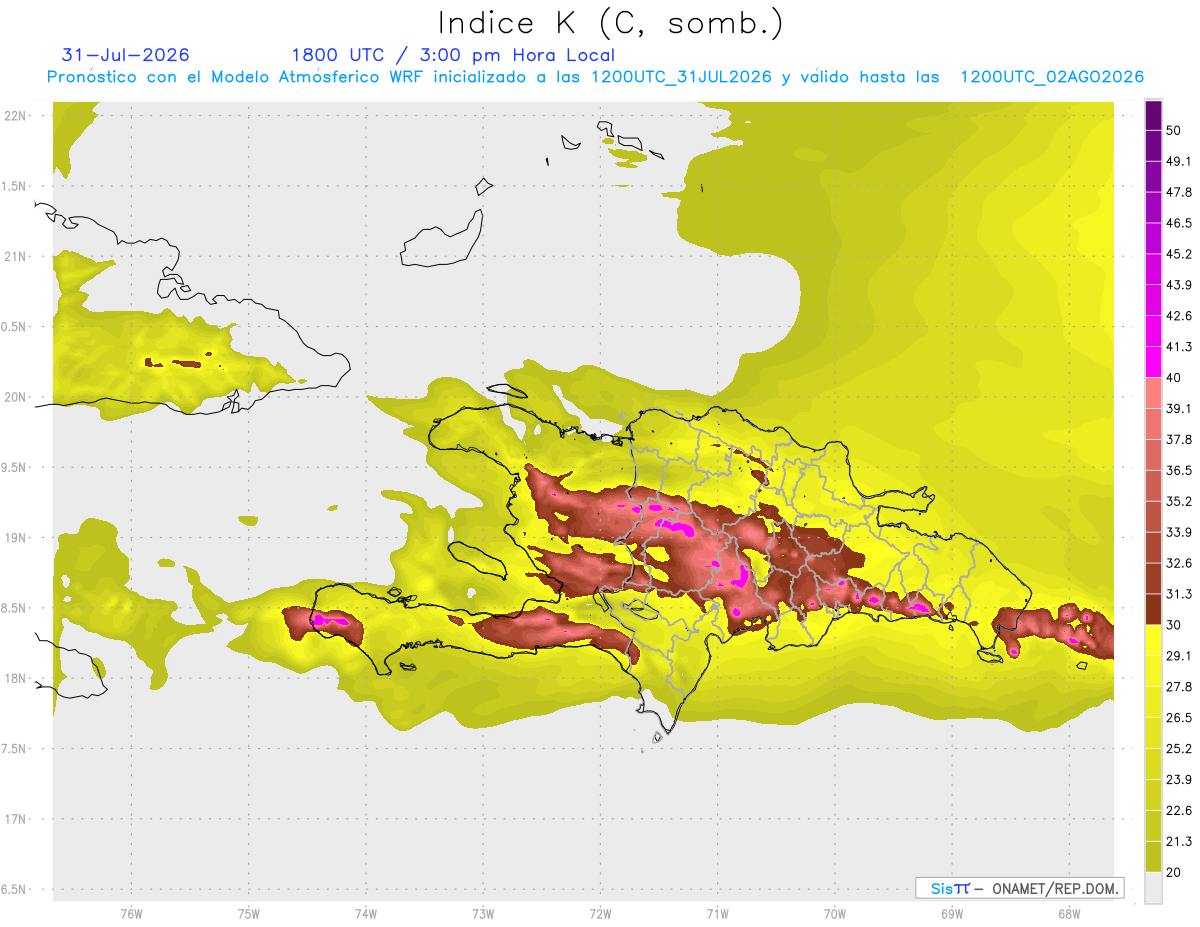Click the '75W' longitude label
Image resolution: width=1200 pixels, height=927 pixels.
[x=248, y=914]
